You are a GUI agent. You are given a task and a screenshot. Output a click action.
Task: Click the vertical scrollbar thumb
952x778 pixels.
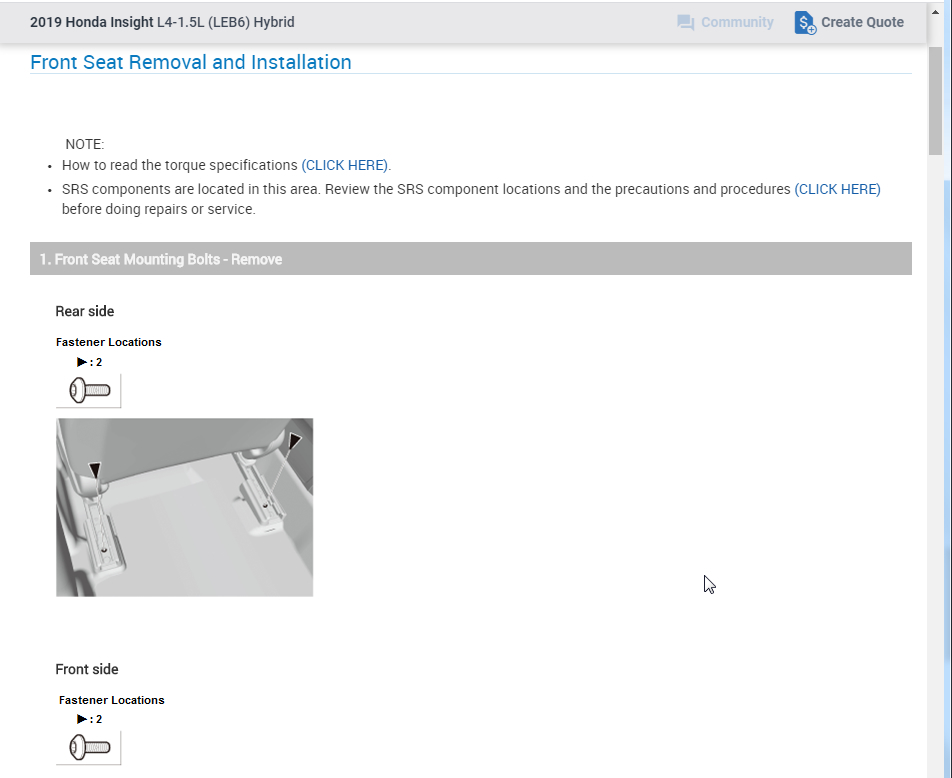pyautogui.click(x=936, y=100)
